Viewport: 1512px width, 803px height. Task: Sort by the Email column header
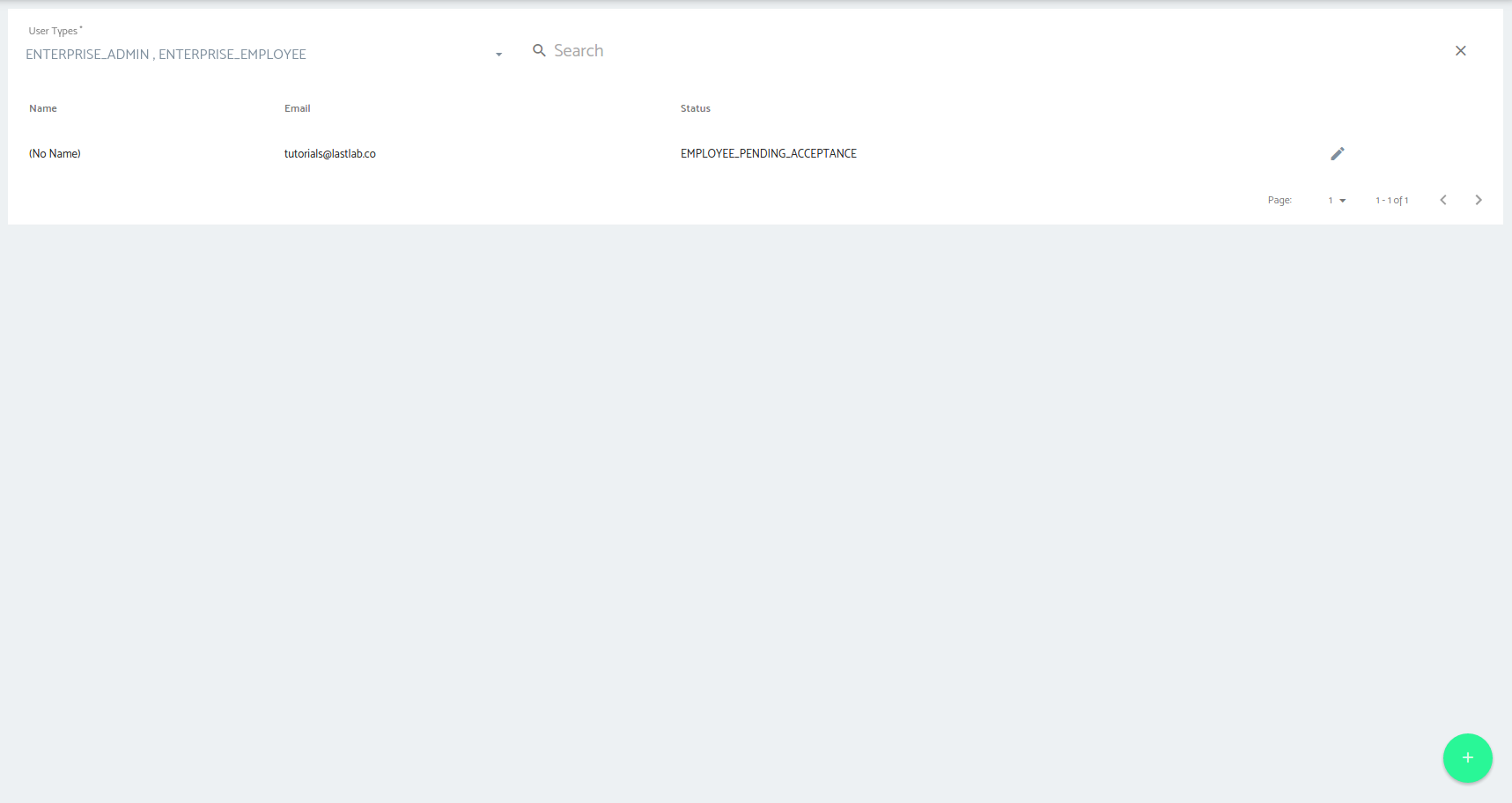pos(298,108)
